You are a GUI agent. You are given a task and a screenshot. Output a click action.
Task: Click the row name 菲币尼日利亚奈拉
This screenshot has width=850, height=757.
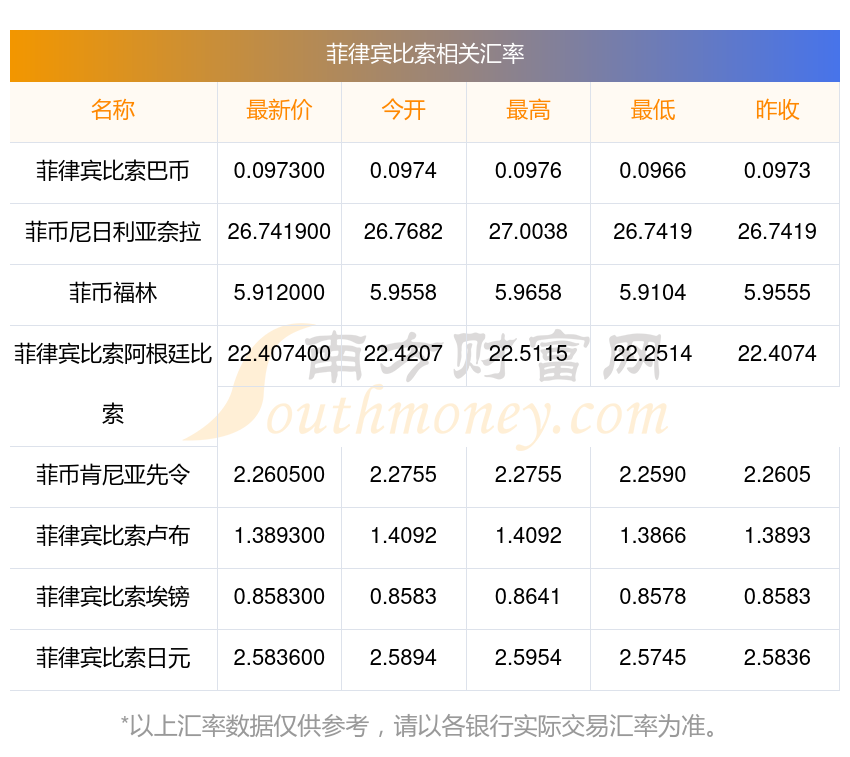click(x=113, y=232)
